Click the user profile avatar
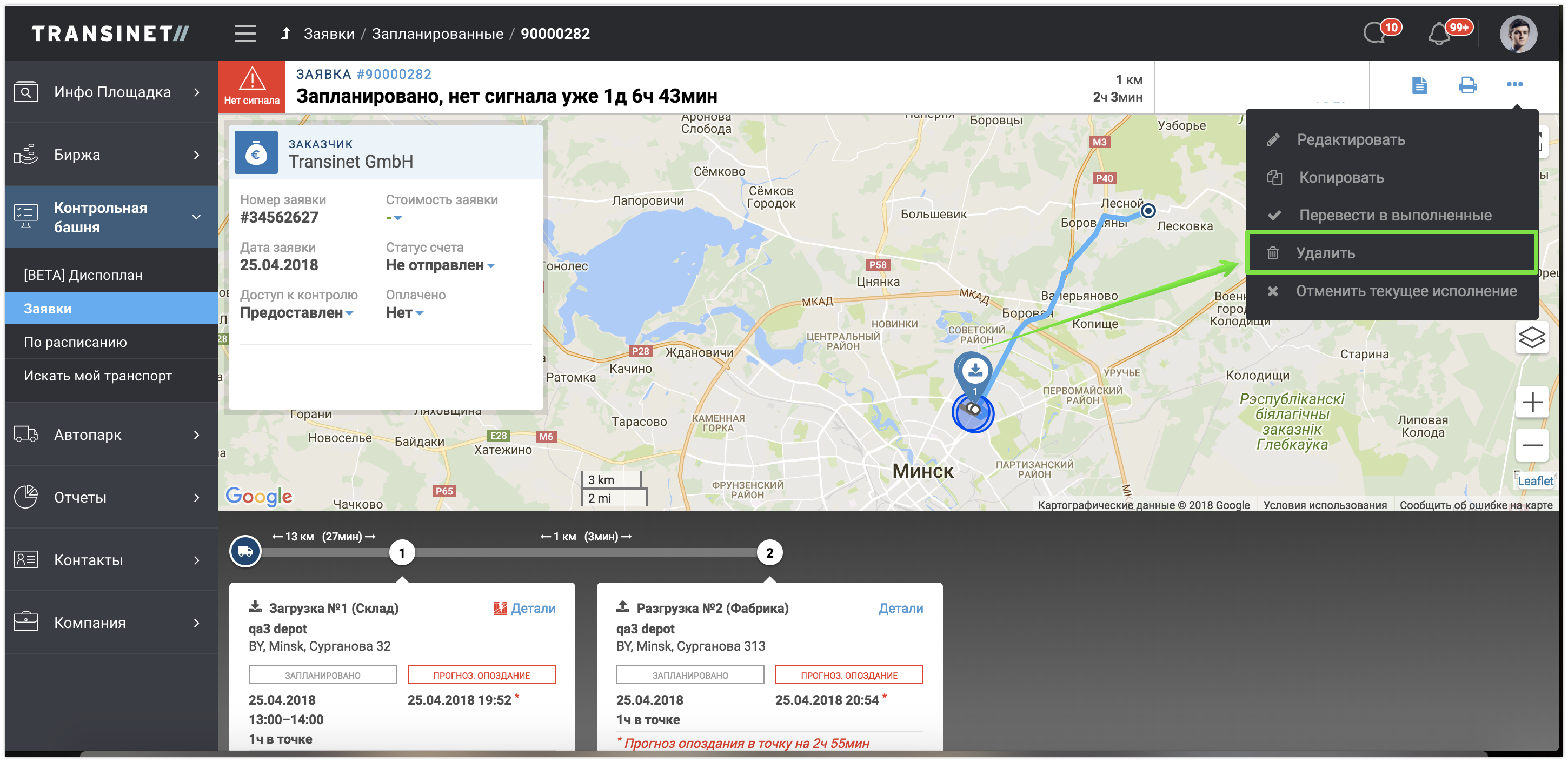The image size is (1568, 762). (1518, 34)
